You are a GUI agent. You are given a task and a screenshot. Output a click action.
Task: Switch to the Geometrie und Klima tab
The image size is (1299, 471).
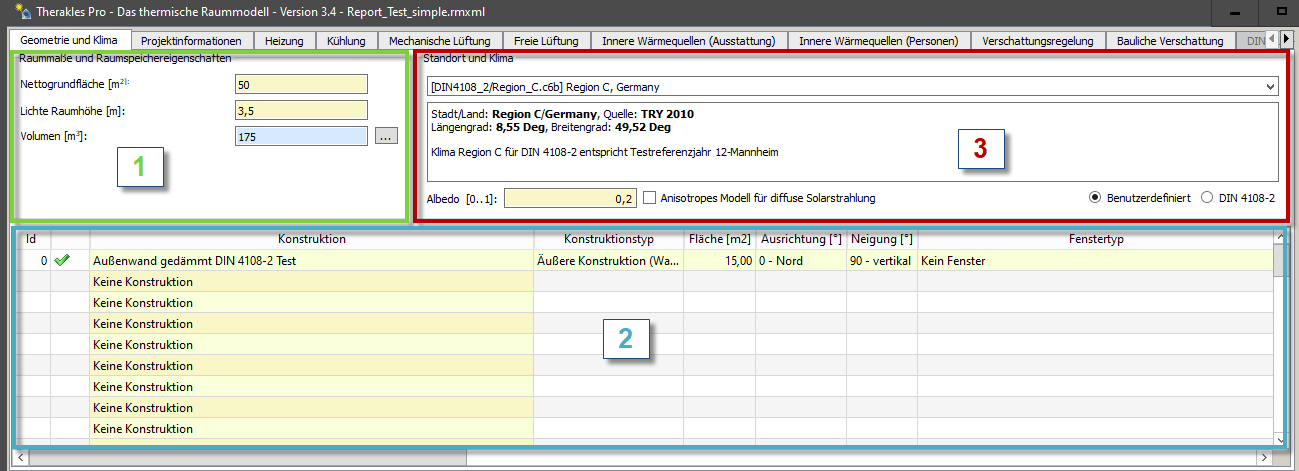[69, 41]
